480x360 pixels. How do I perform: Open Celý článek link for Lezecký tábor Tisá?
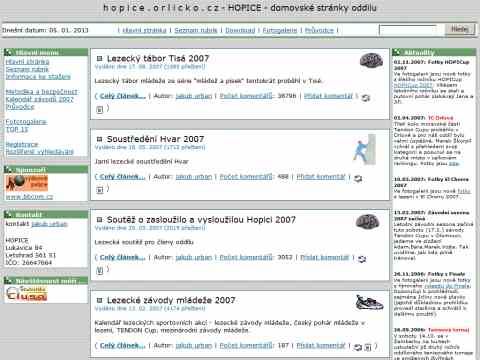123,96
